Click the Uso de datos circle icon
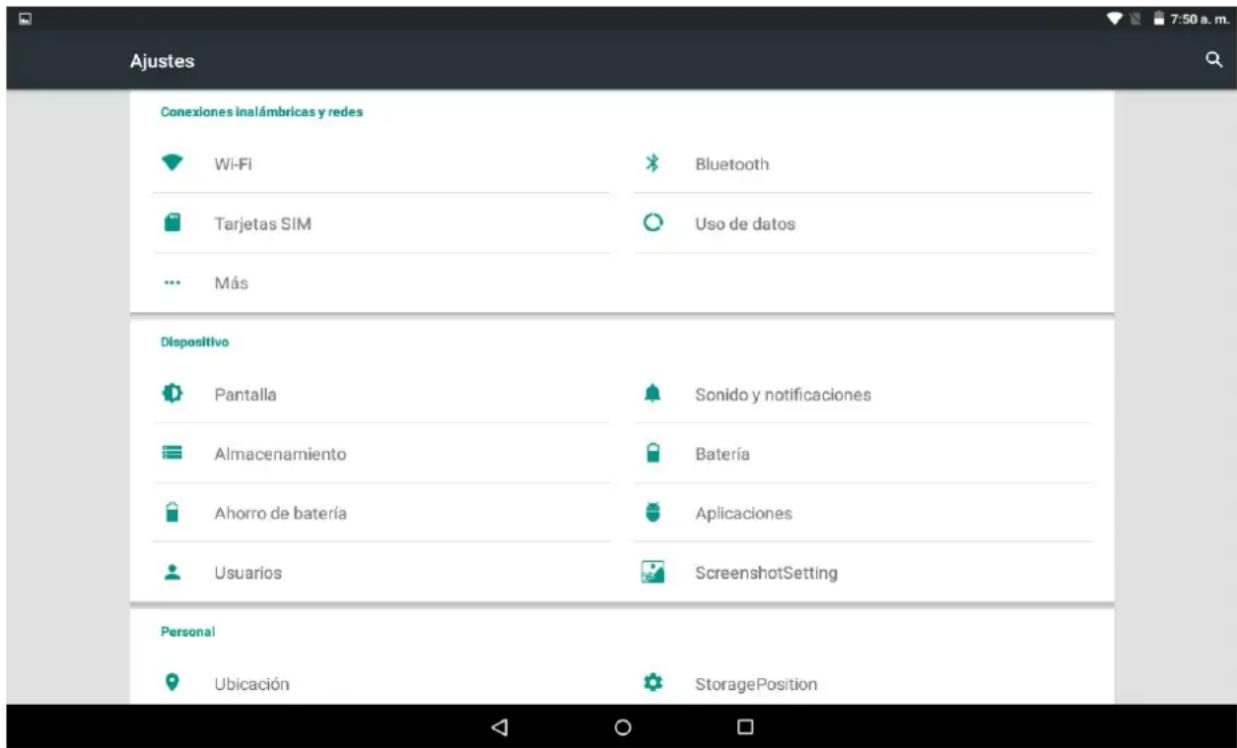The image size is (1237, 748). 654,224
